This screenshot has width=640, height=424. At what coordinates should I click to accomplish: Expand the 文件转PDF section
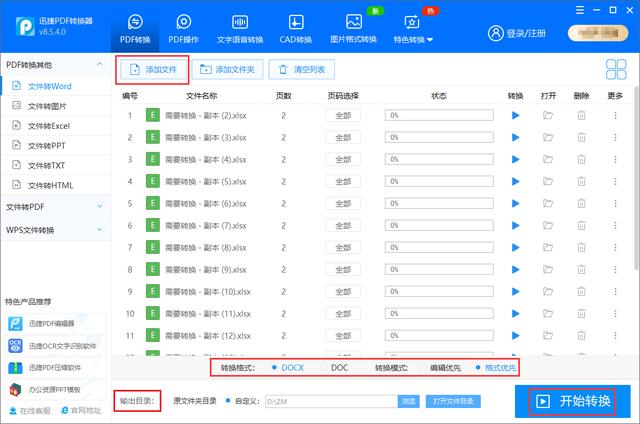point(55,207)
